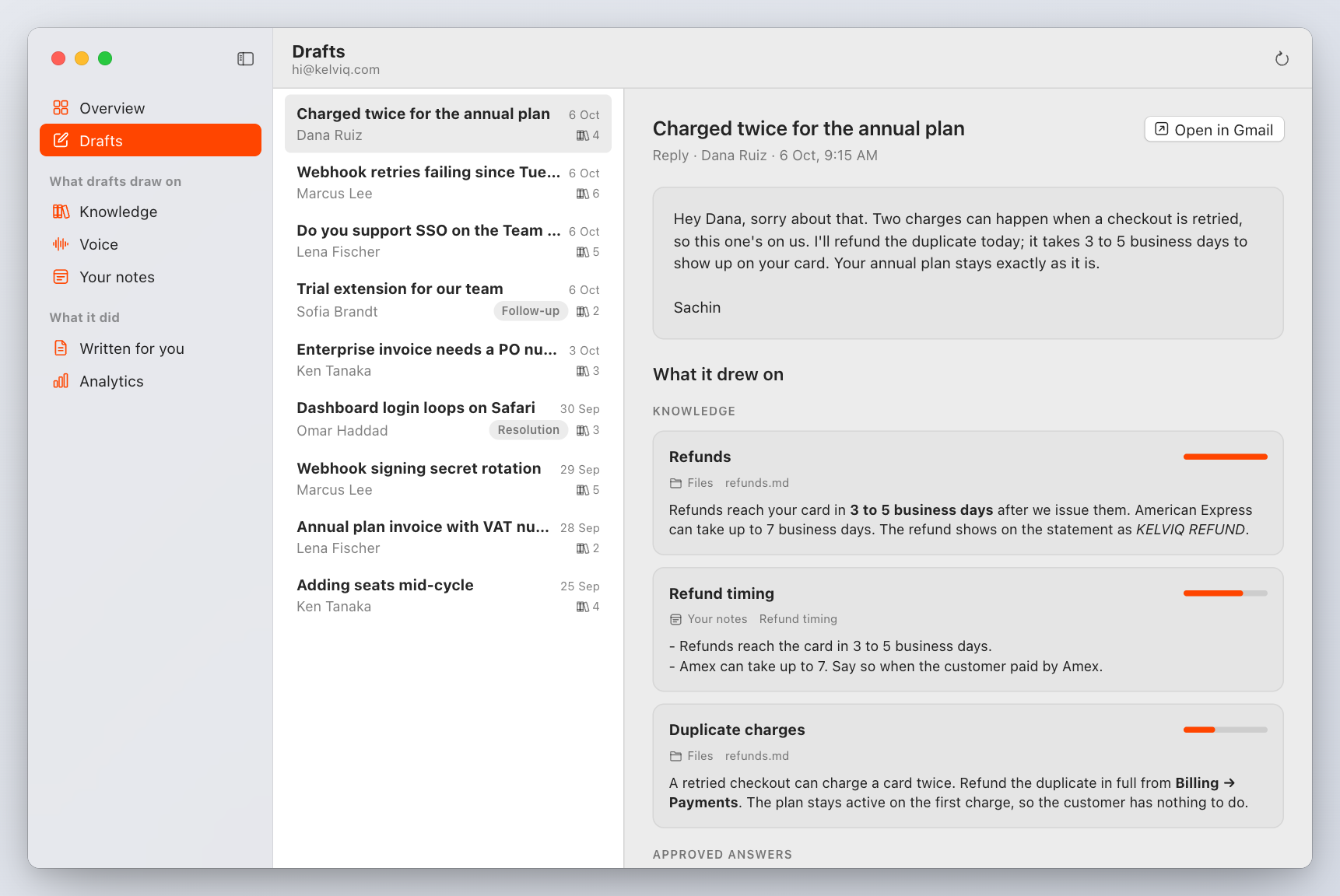This screenshot has height=896, width=1340.
Task: Click the Refunds relevance bar
Action: [1225, 457]
